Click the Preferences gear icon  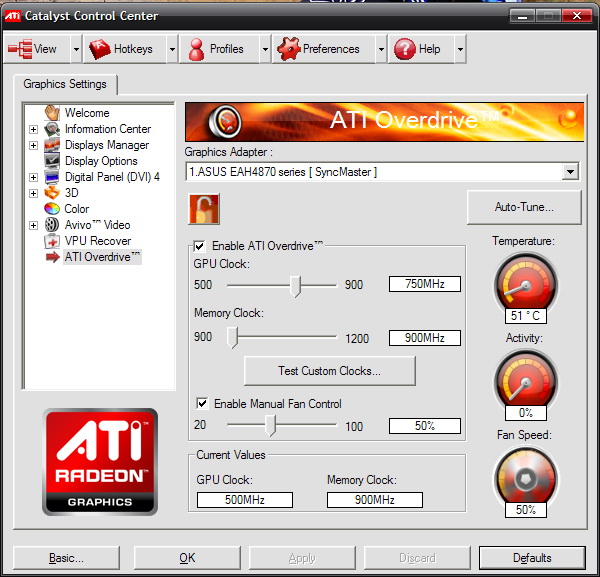click(289, 49)
